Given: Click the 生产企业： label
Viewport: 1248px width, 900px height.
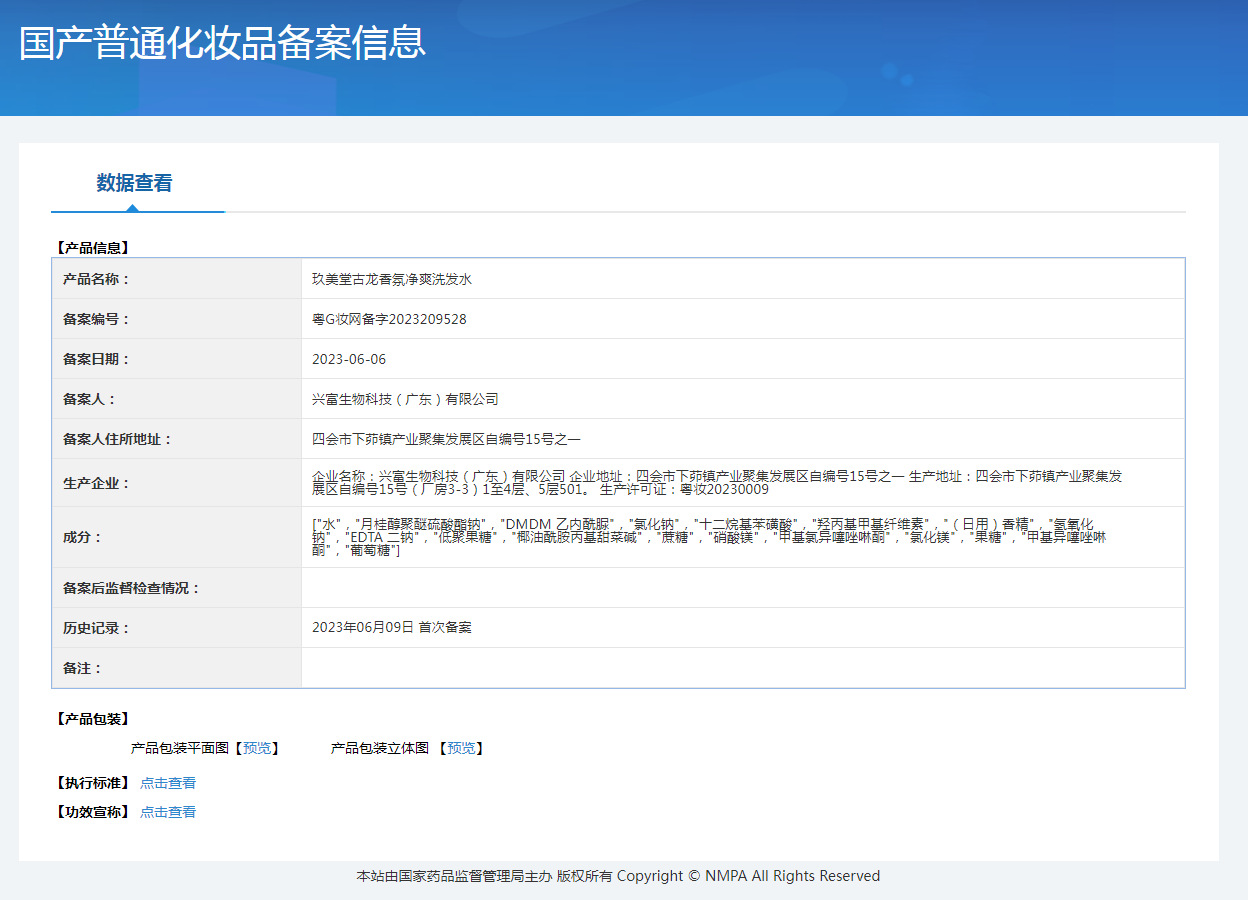Looking at the screenshot, I should [x=97, y=483].
